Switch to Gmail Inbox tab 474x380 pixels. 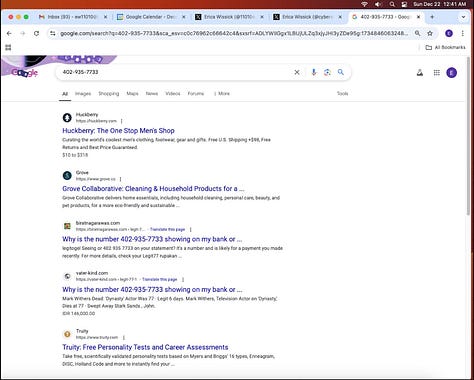pos(68,17)
